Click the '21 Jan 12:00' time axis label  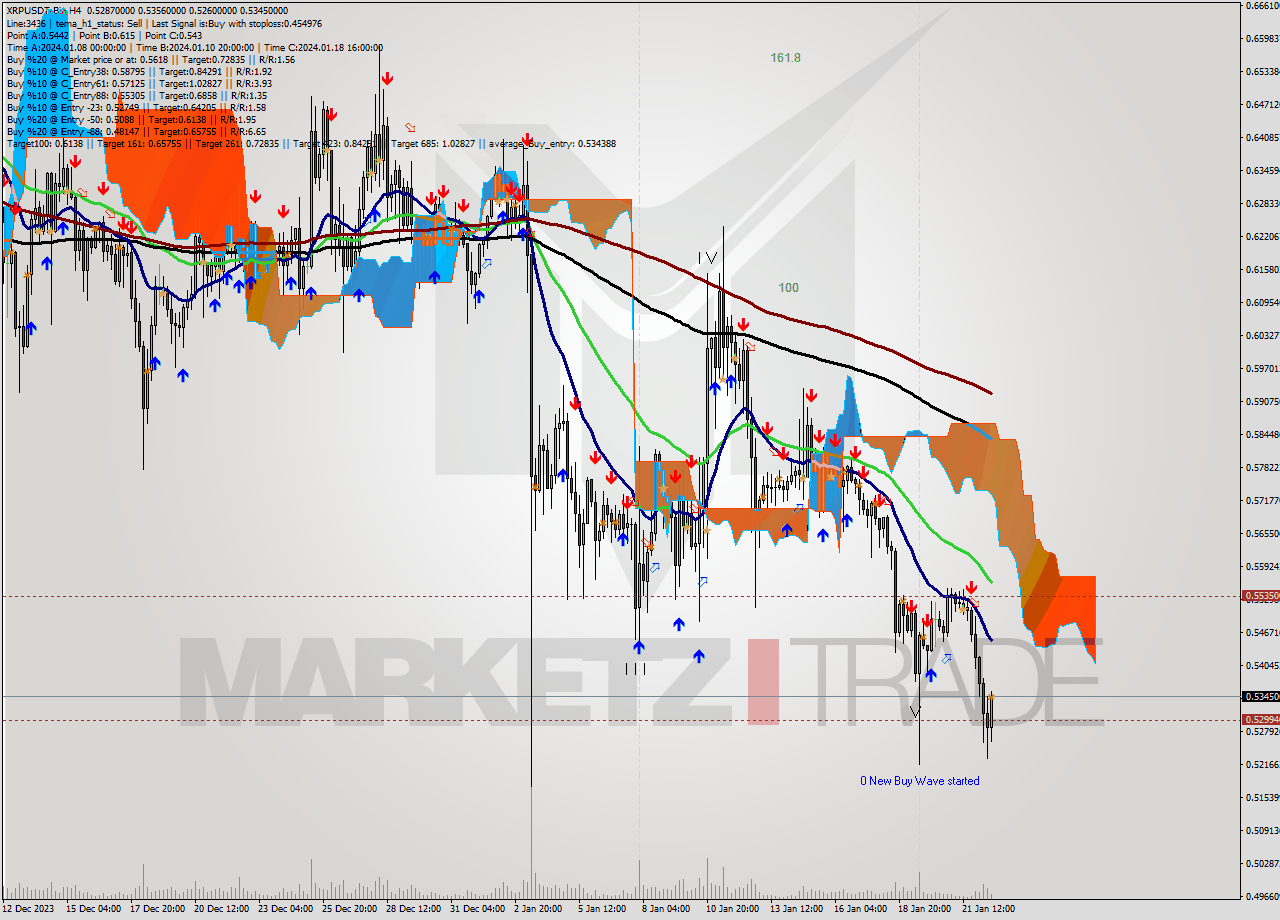point(988,909)
